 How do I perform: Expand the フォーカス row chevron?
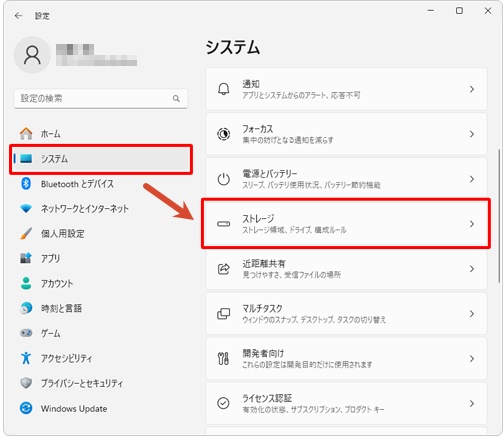(472, 134)
